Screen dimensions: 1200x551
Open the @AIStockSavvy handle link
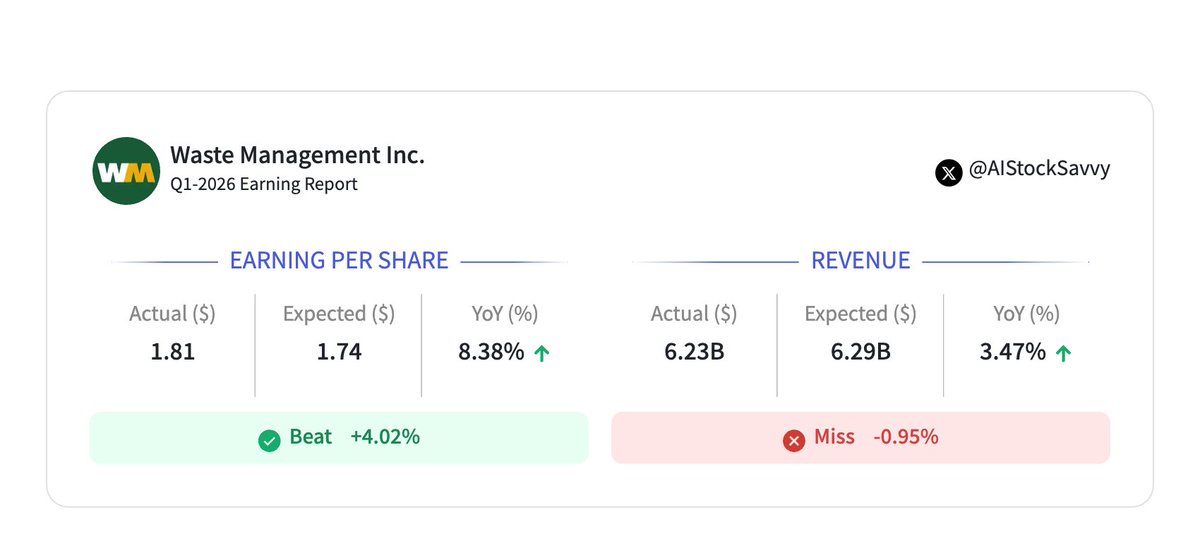pyautogui.click(x=1039, y=170)
